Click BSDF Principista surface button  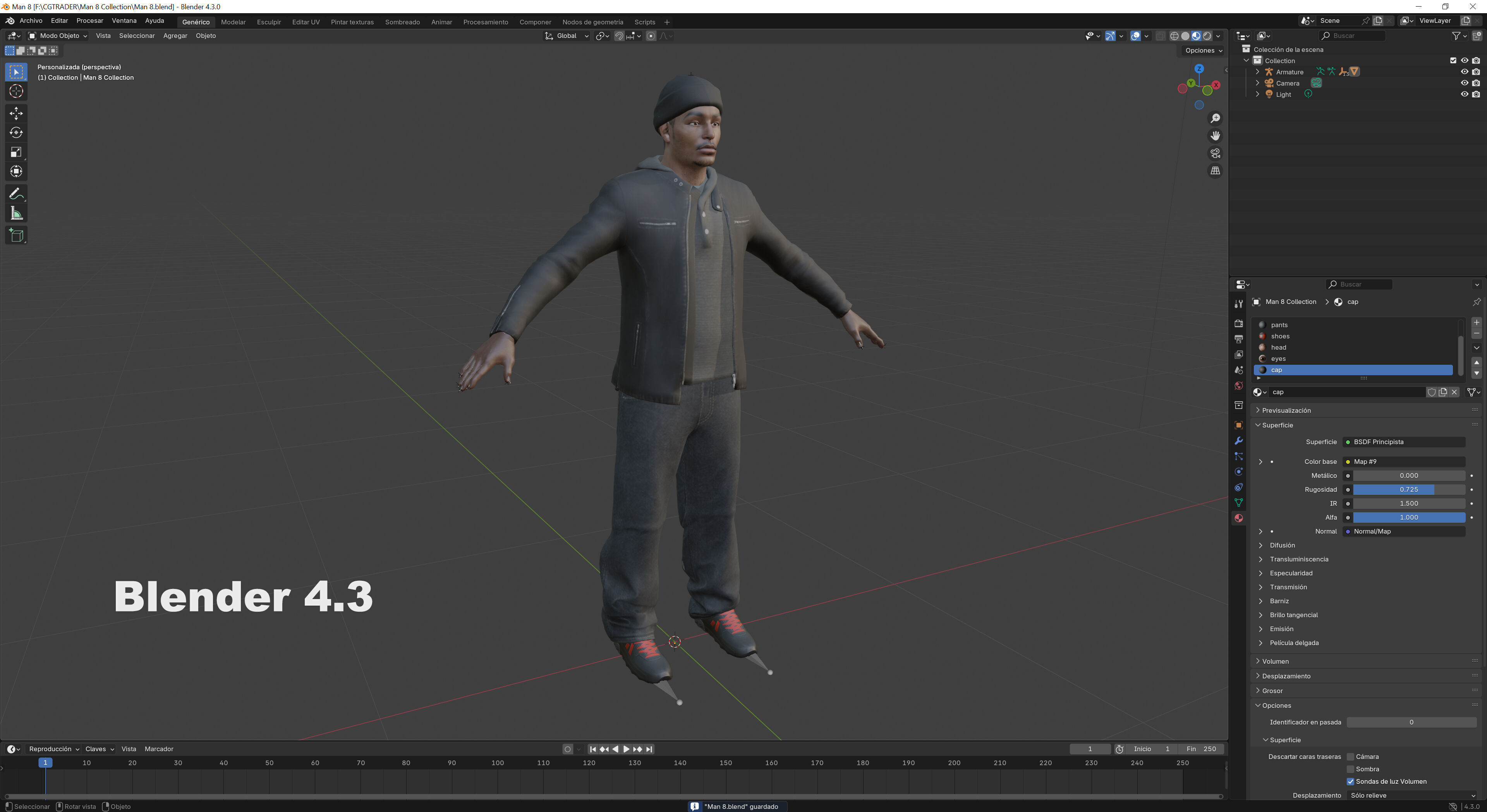1404,442
